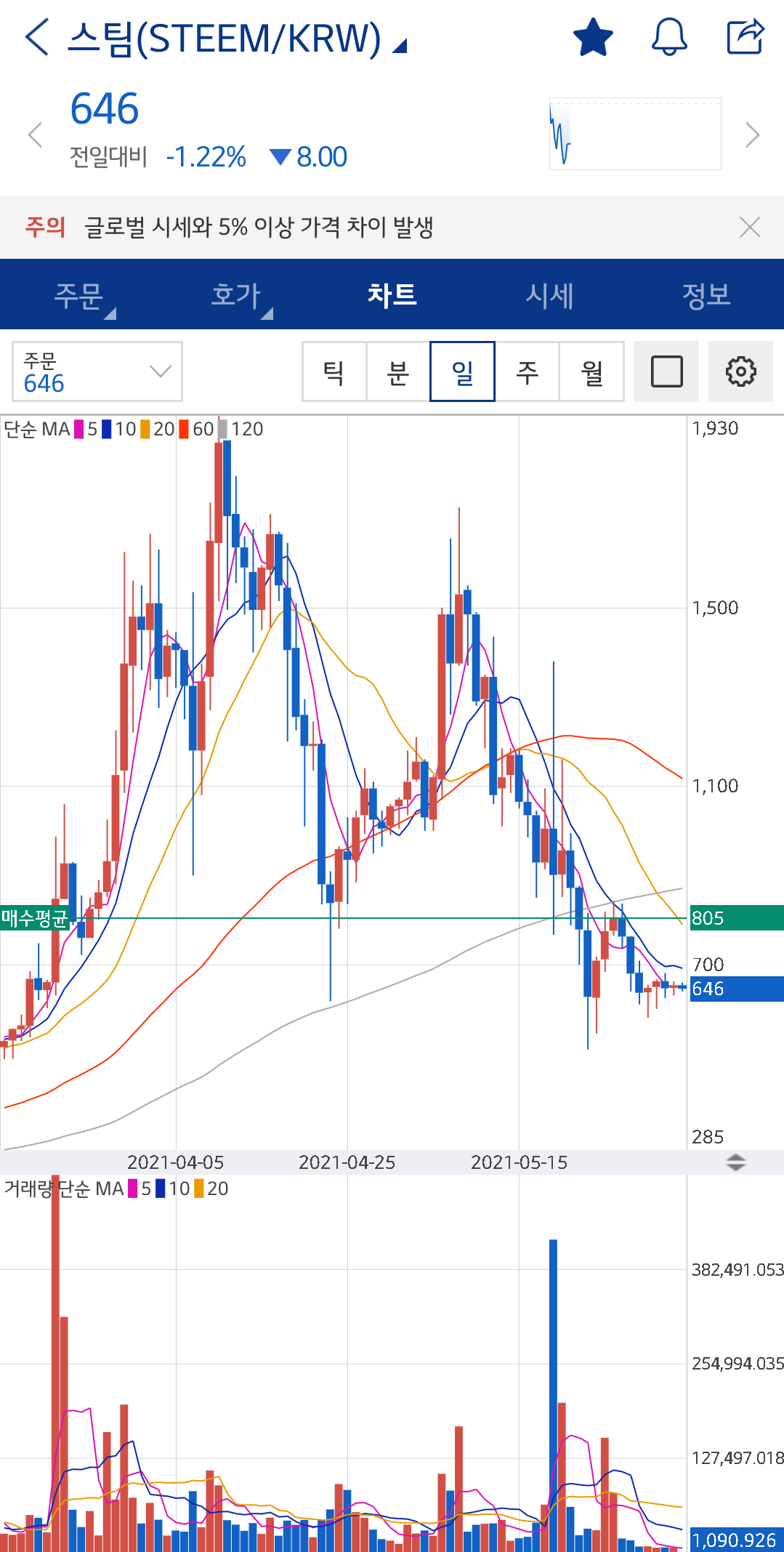Screen dimensions: 784x1552
Task: Tap the 646 current price tag
Action: (x=737, y=989)
